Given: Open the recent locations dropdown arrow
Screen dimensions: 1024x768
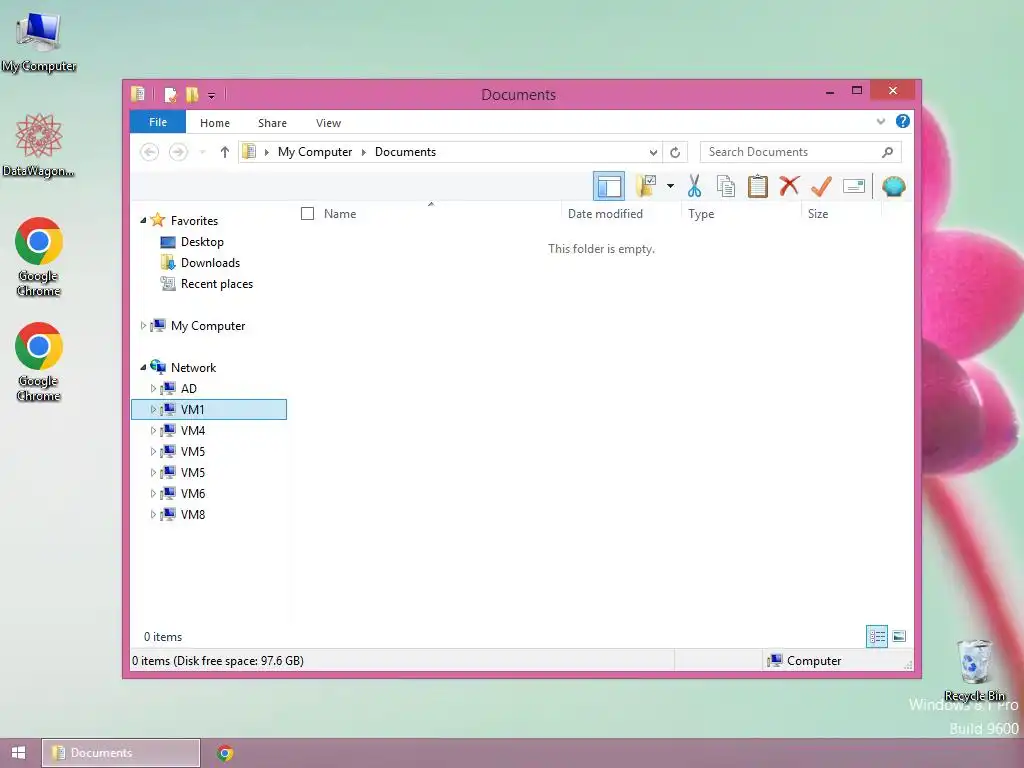Looking at the screenshot, I should point(202,152).
